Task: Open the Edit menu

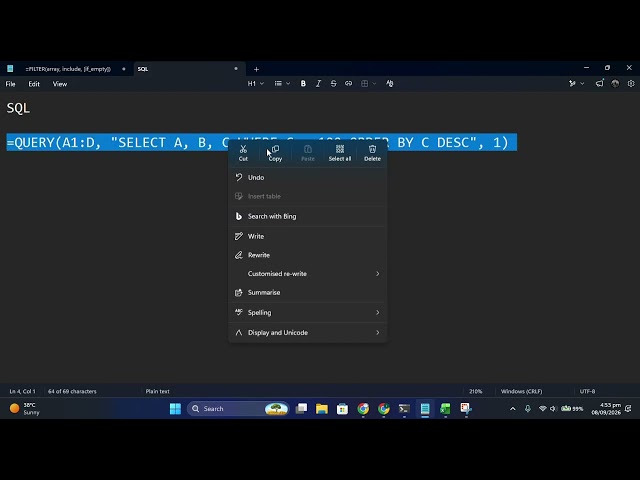Action: [34, 84]
